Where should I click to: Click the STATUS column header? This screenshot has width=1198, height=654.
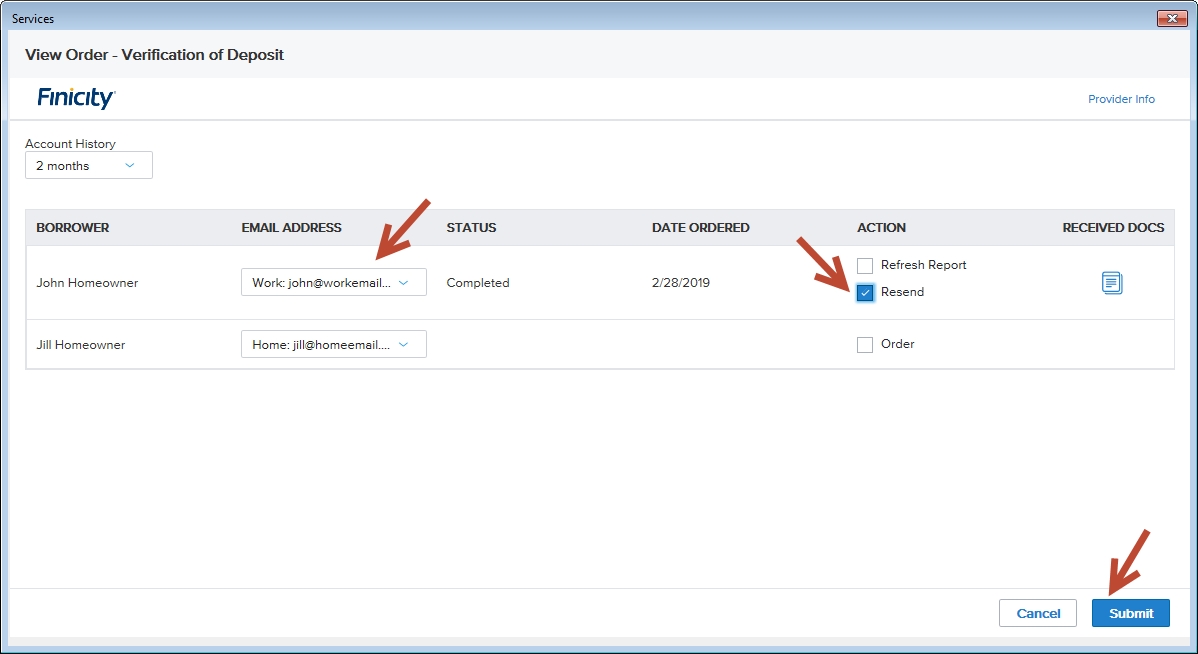pos(471,228)
